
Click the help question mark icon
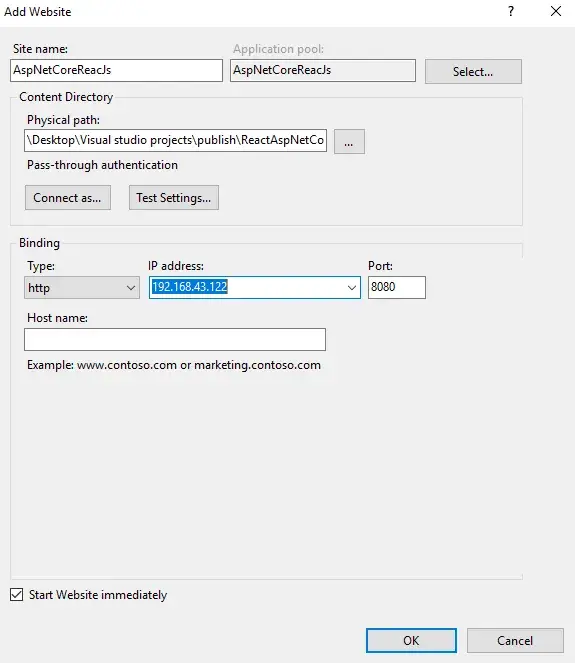(x=511, y=11)
